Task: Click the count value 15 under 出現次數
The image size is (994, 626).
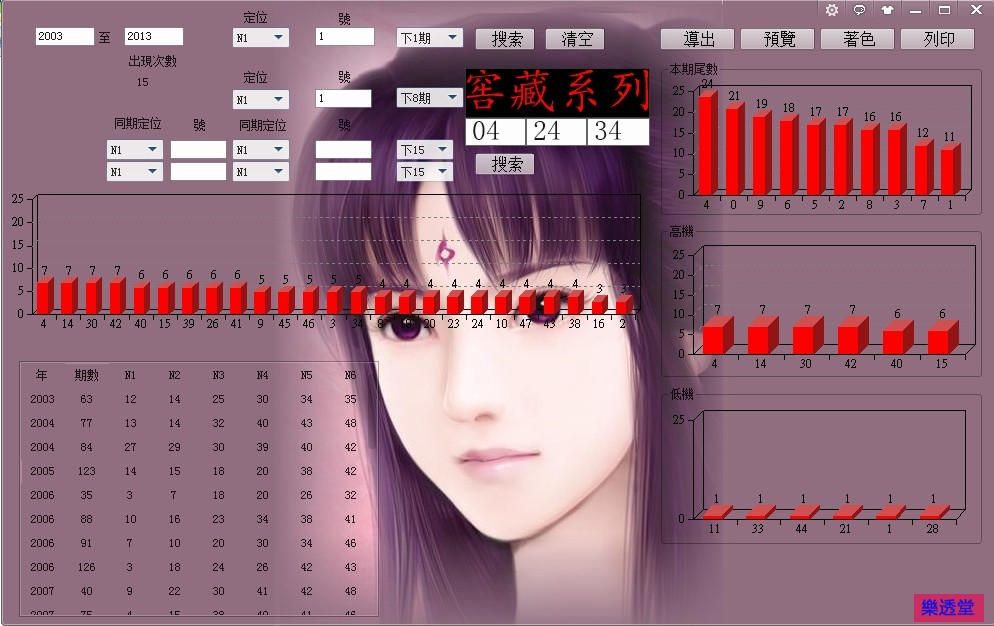Action: pyautogui.click(x=143, y=82)
